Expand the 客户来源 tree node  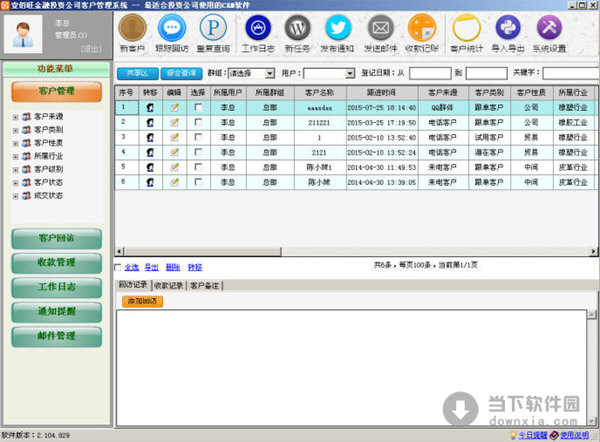coord(14,116)
